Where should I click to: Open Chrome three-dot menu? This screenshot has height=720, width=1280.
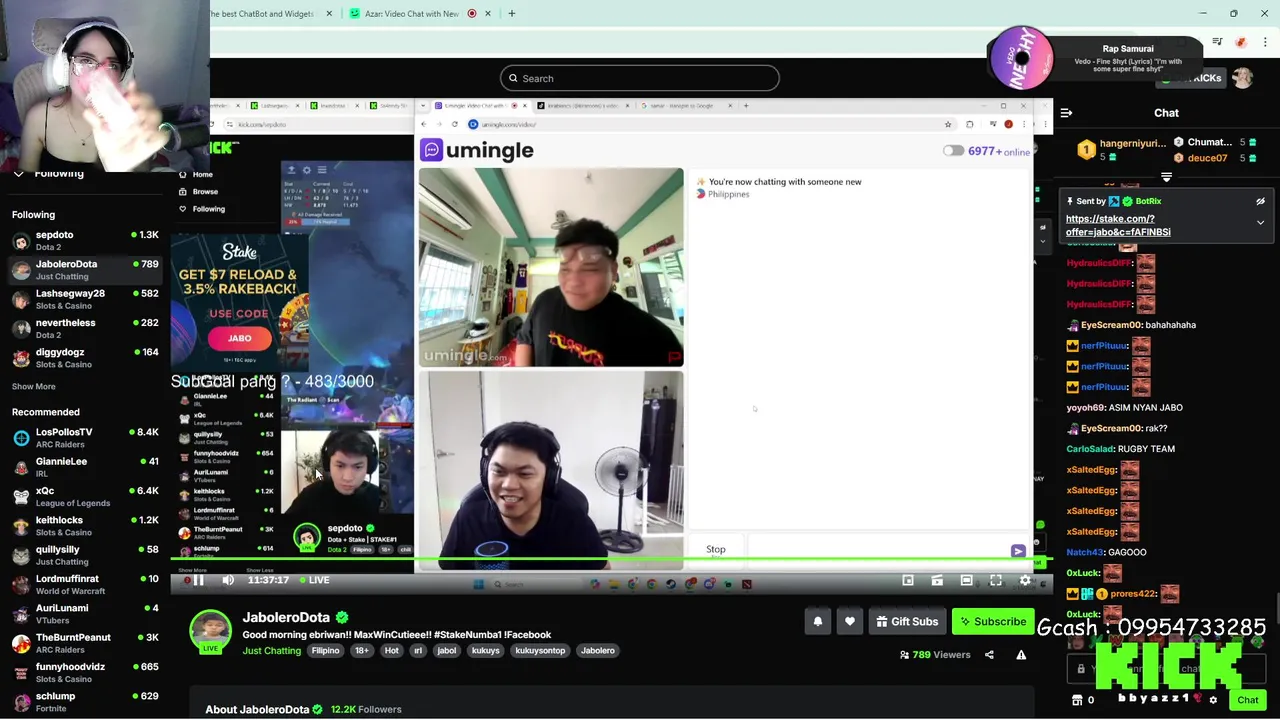pyautogui.click(x=1265, y=42)
